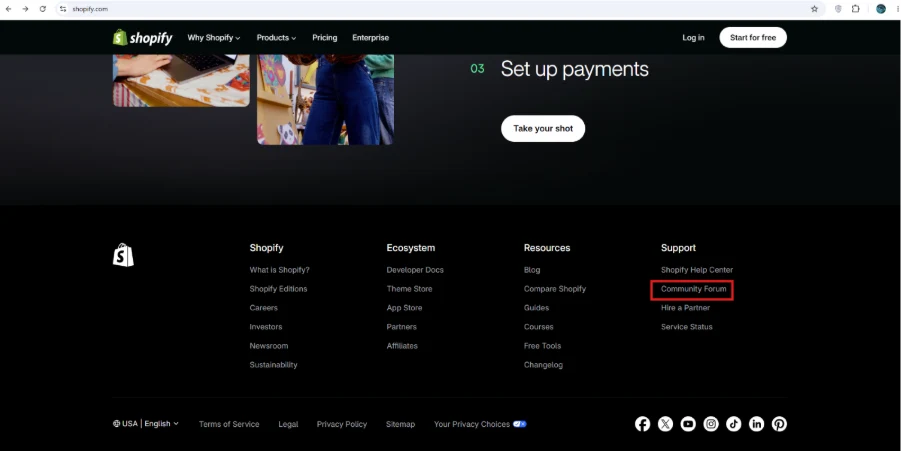Open the Courses footer link

(538, 327)
